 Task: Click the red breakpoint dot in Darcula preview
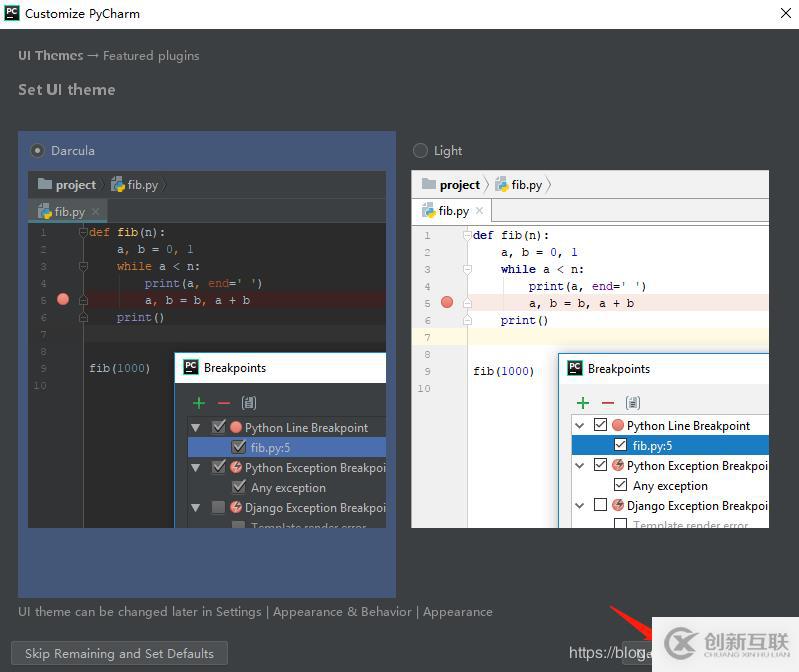point(63,300)
